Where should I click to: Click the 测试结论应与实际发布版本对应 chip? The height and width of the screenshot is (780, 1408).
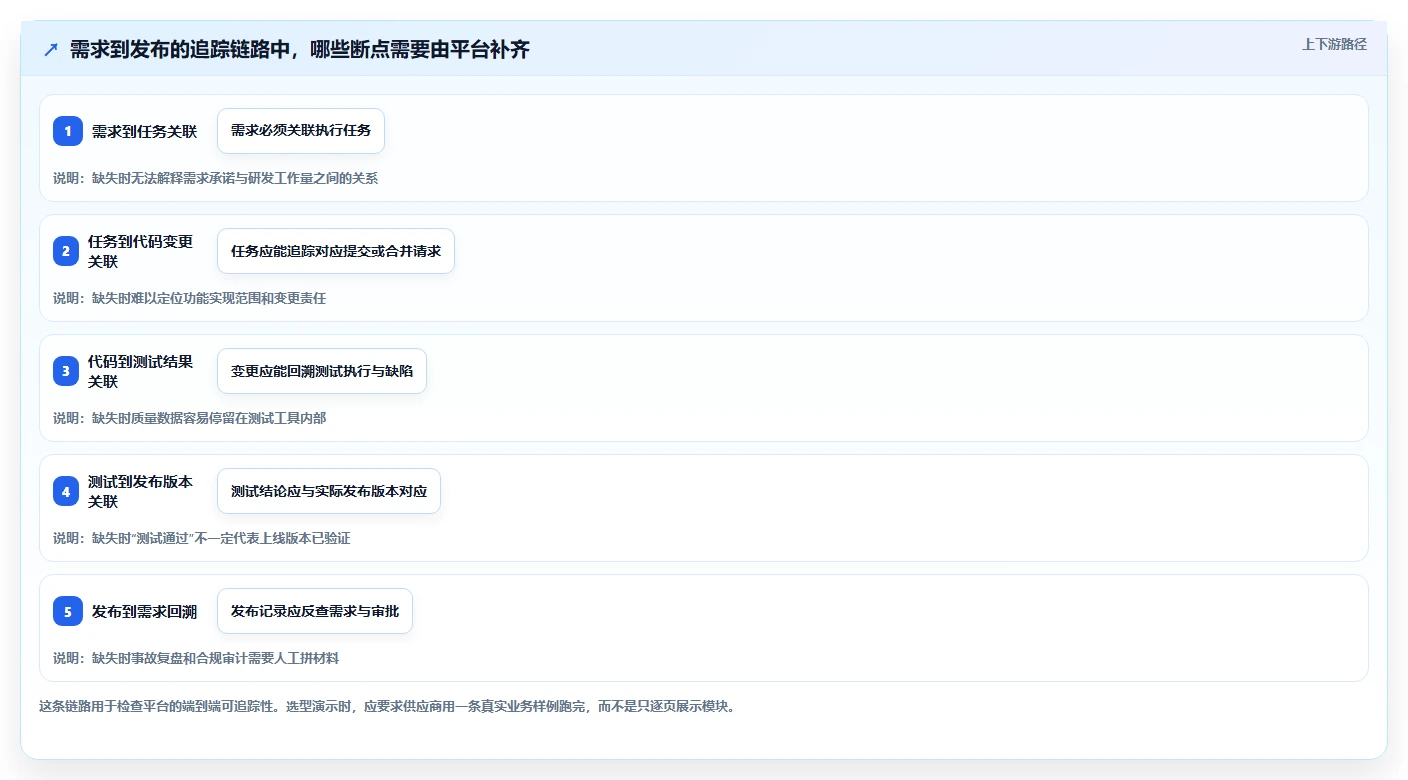pos(329,491)
